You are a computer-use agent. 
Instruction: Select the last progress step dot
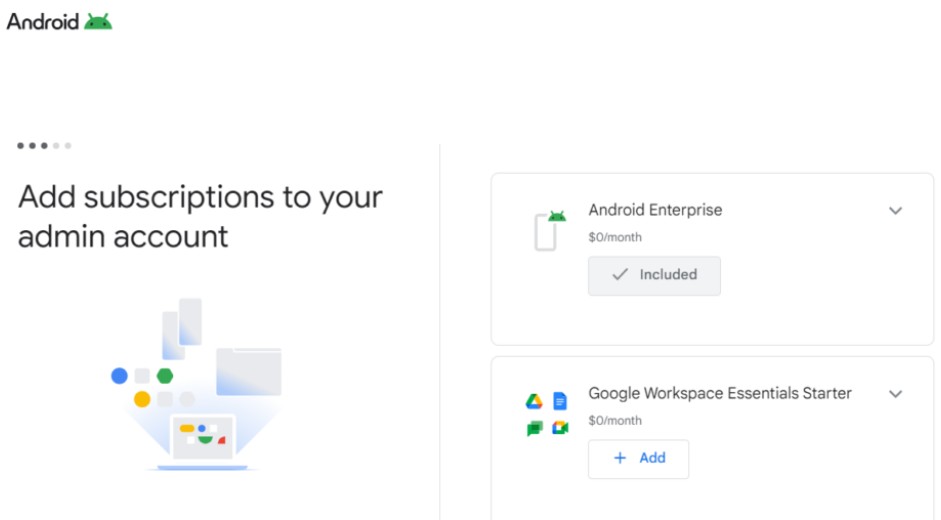[68, 145]
